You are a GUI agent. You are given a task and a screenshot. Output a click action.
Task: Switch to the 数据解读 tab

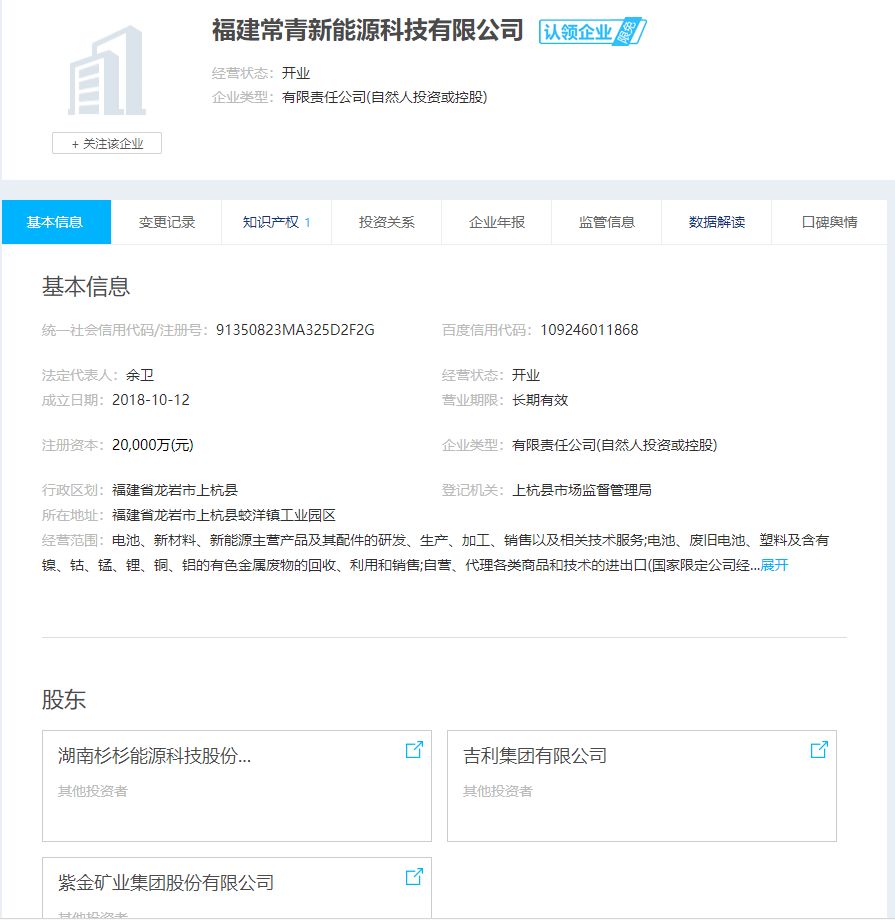[x=716, y=222]
